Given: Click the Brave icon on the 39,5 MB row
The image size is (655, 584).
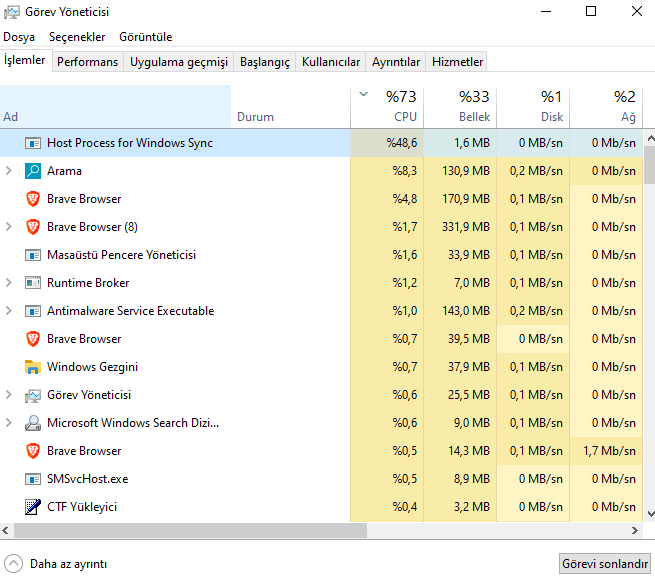Looking at the screenshot, I should coord(33,339).
